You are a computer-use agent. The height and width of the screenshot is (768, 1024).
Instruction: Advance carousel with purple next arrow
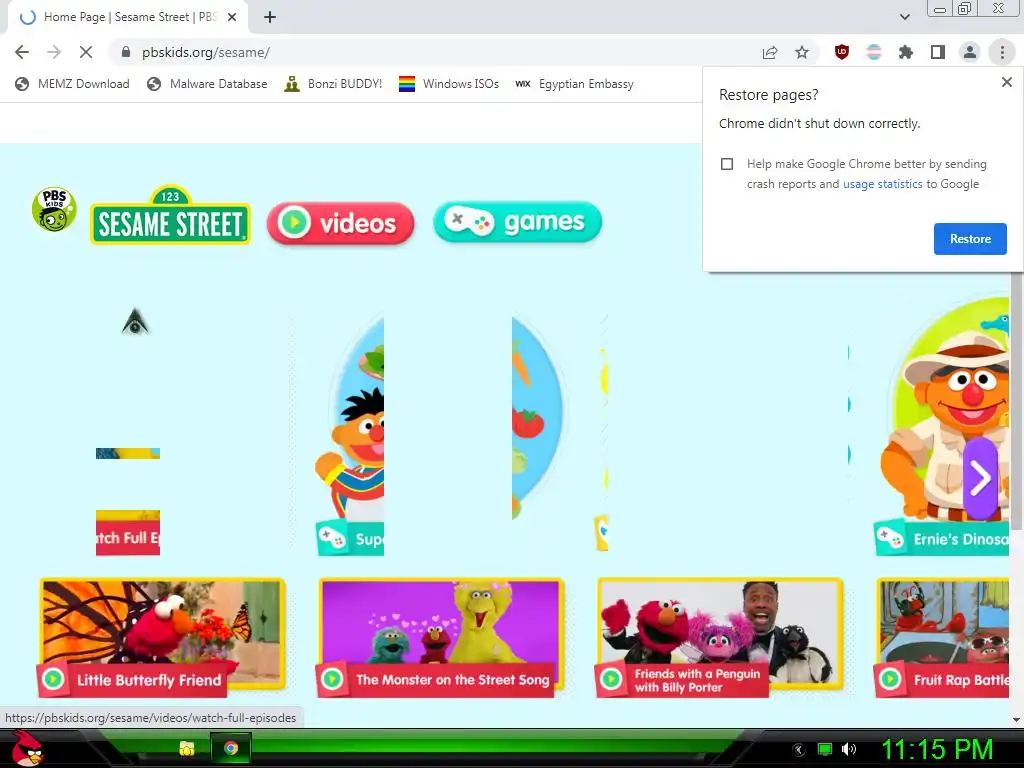click(x=980, y=478)
